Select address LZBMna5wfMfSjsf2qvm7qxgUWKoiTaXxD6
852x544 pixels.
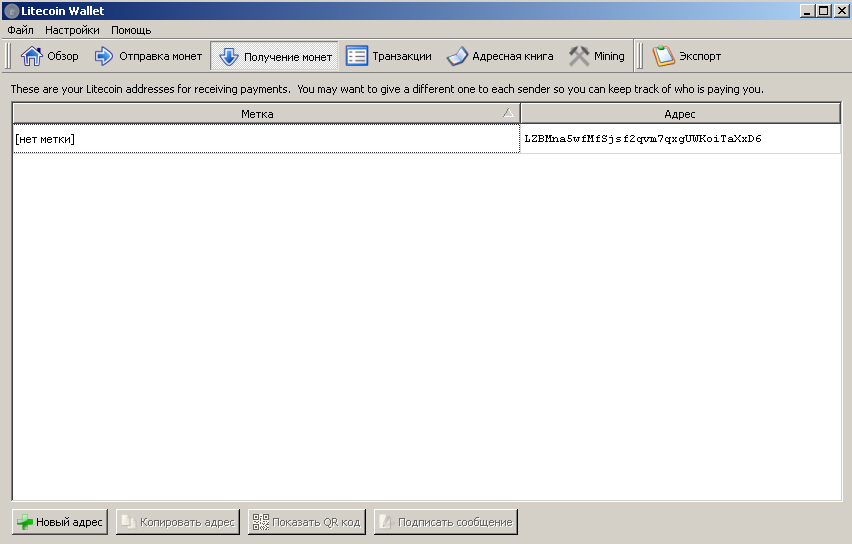point(680,139)
